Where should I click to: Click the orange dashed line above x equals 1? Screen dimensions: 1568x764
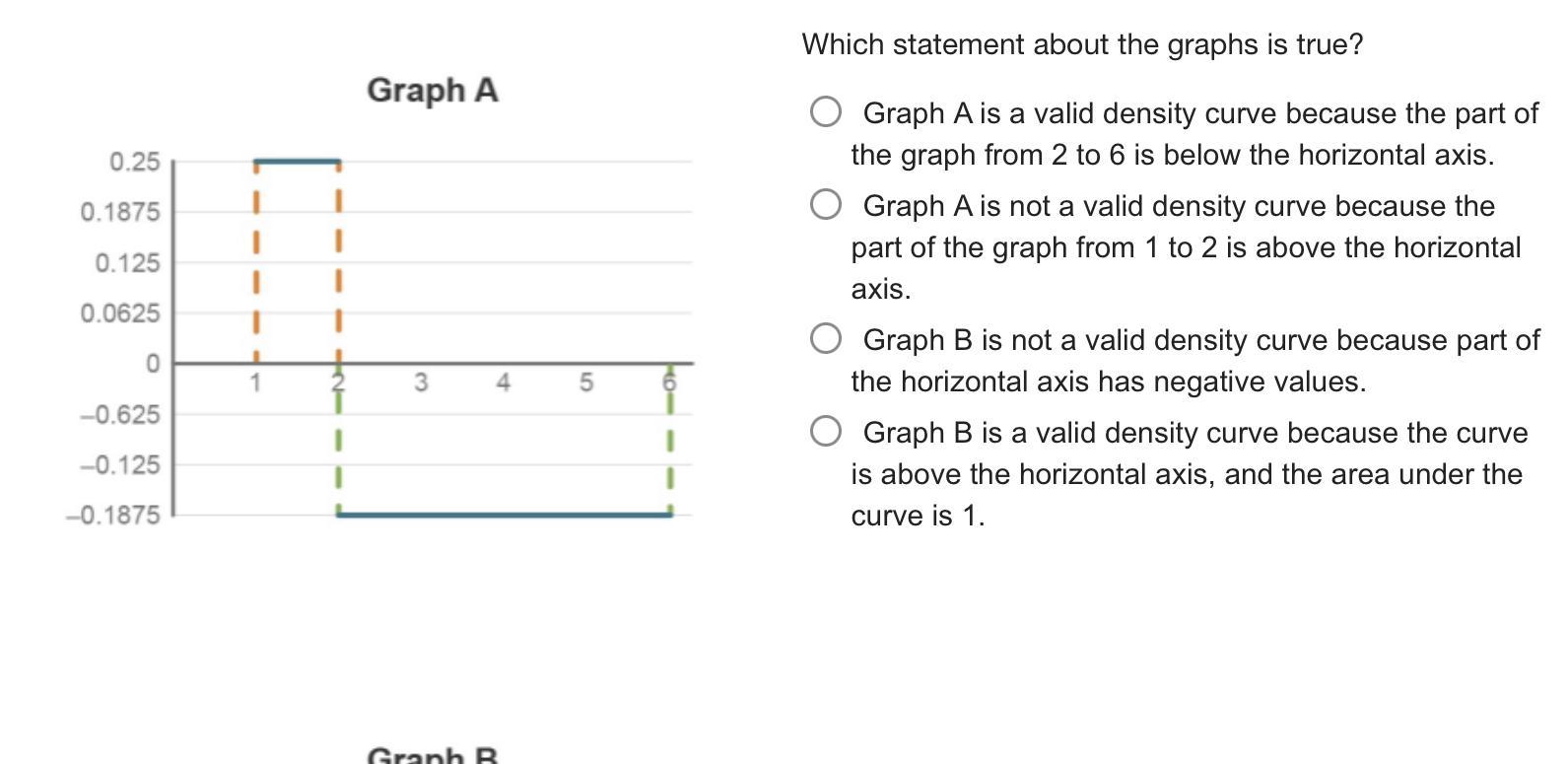click(x=255, y=261)
